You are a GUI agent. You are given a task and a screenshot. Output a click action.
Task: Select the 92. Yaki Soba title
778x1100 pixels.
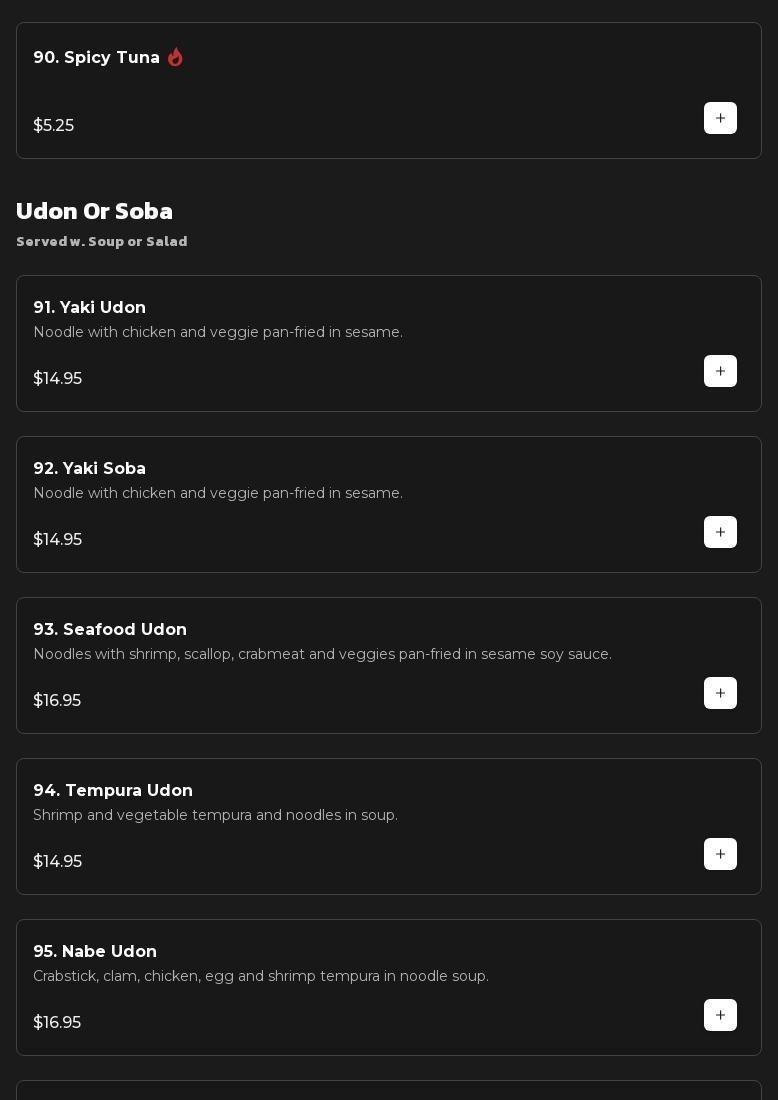click(x=89, y=469)
